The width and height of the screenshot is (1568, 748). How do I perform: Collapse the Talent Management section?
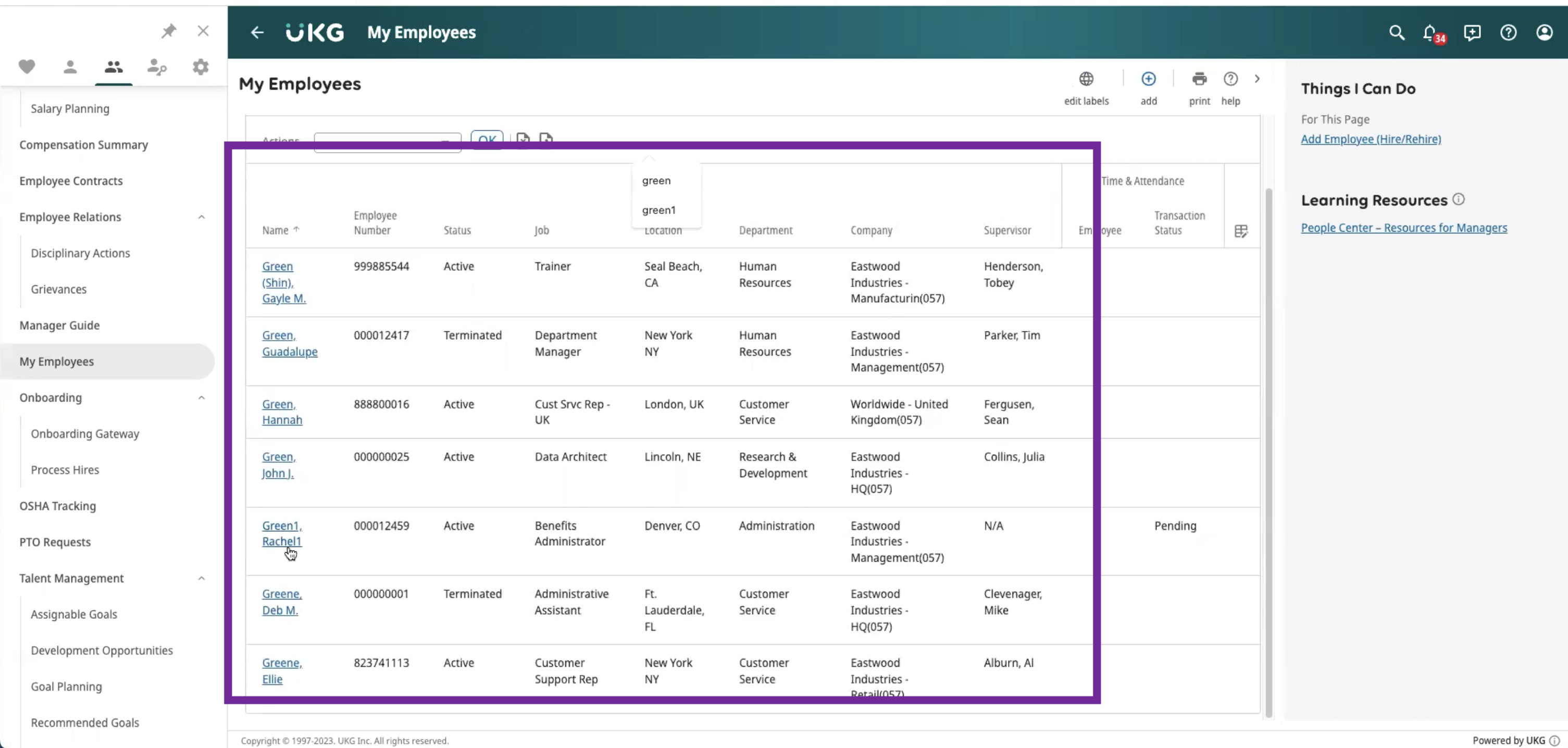tap(202, 579)
